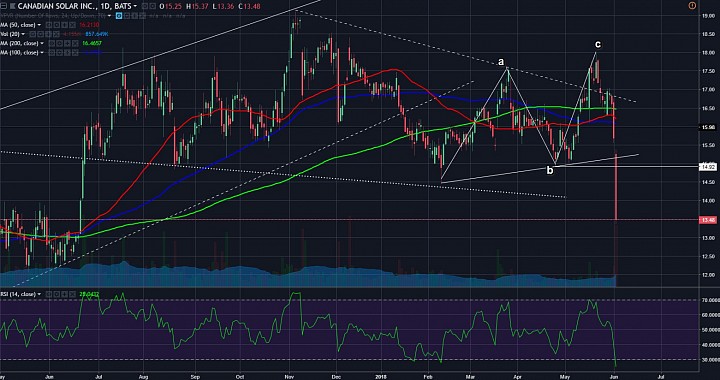Toggle the highlighted blue VPVR visibility icon
Image resolution: width=720 pixels, height=380 pixels.
pos(119,16)
